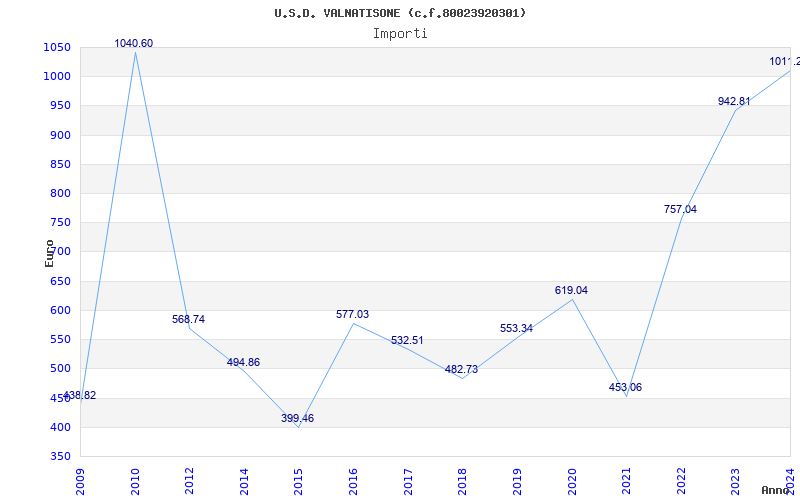800x500 pixels.
Task: Select the x-axis year 2010
Action: click(135, 482)
